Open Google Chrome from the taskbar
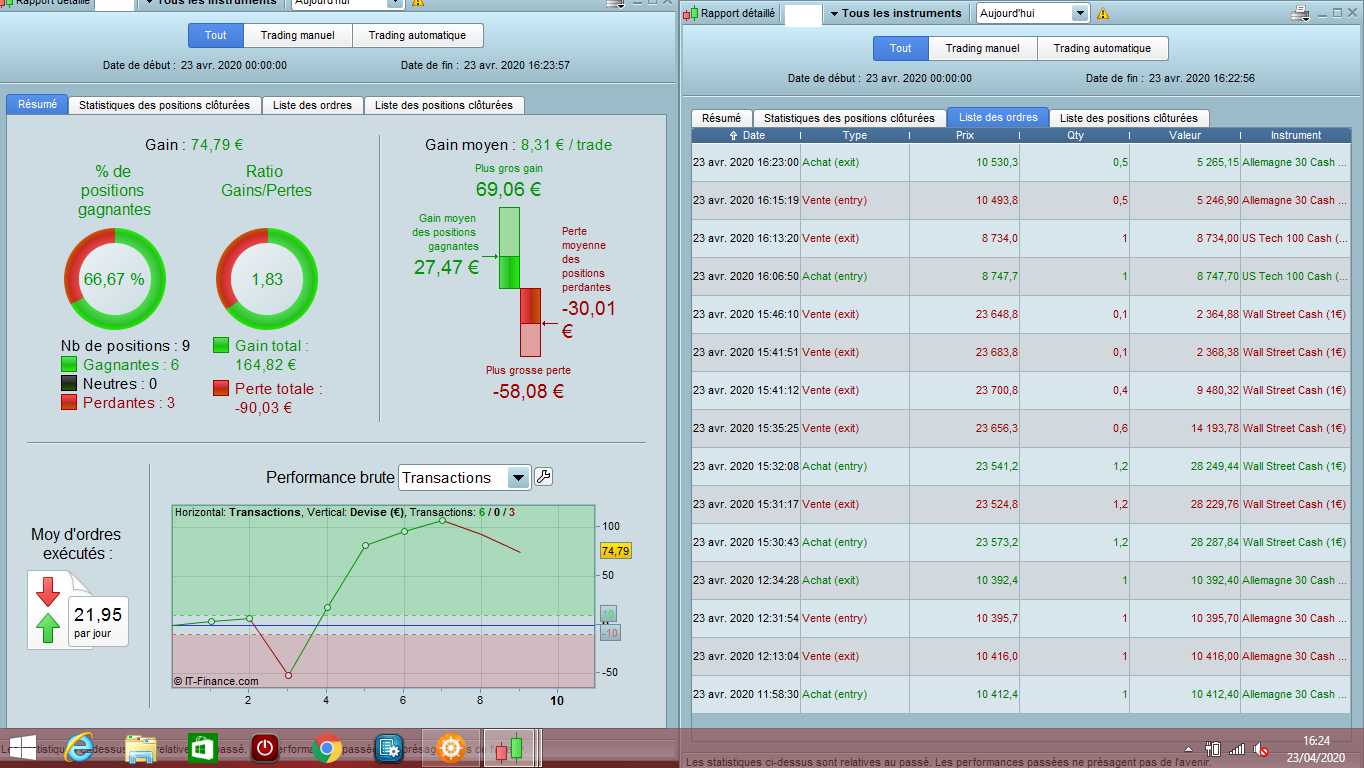This screenshot has width=1364, height=768. (x=327, y=748)
